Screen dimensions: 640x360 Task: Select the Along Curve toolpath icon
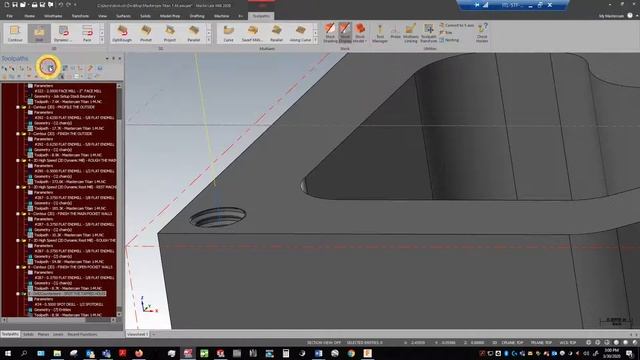(x=300, y=33)
